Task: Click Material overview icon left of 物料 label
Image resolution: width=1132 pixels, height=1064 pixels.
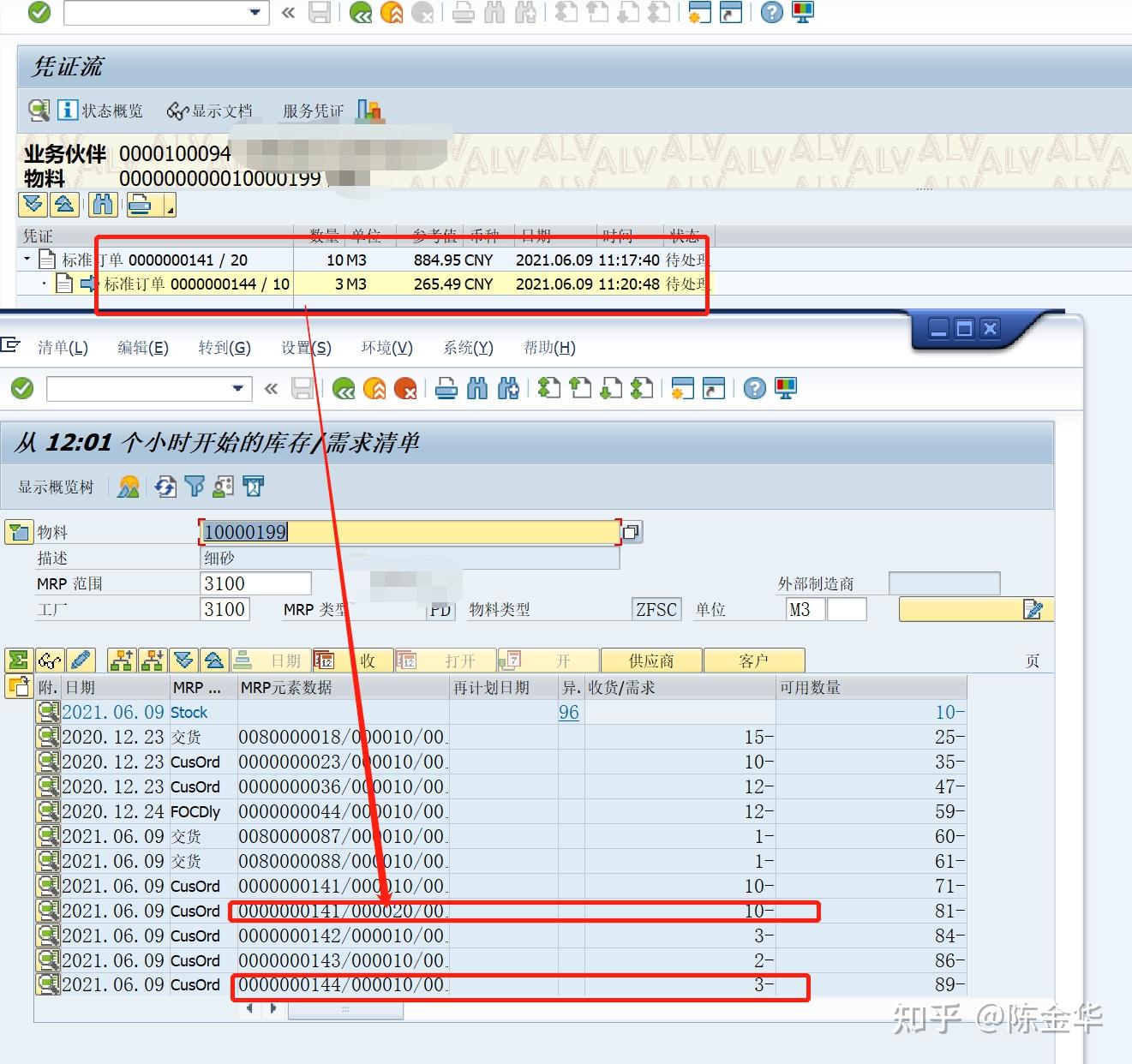Action: pos(18,532)
